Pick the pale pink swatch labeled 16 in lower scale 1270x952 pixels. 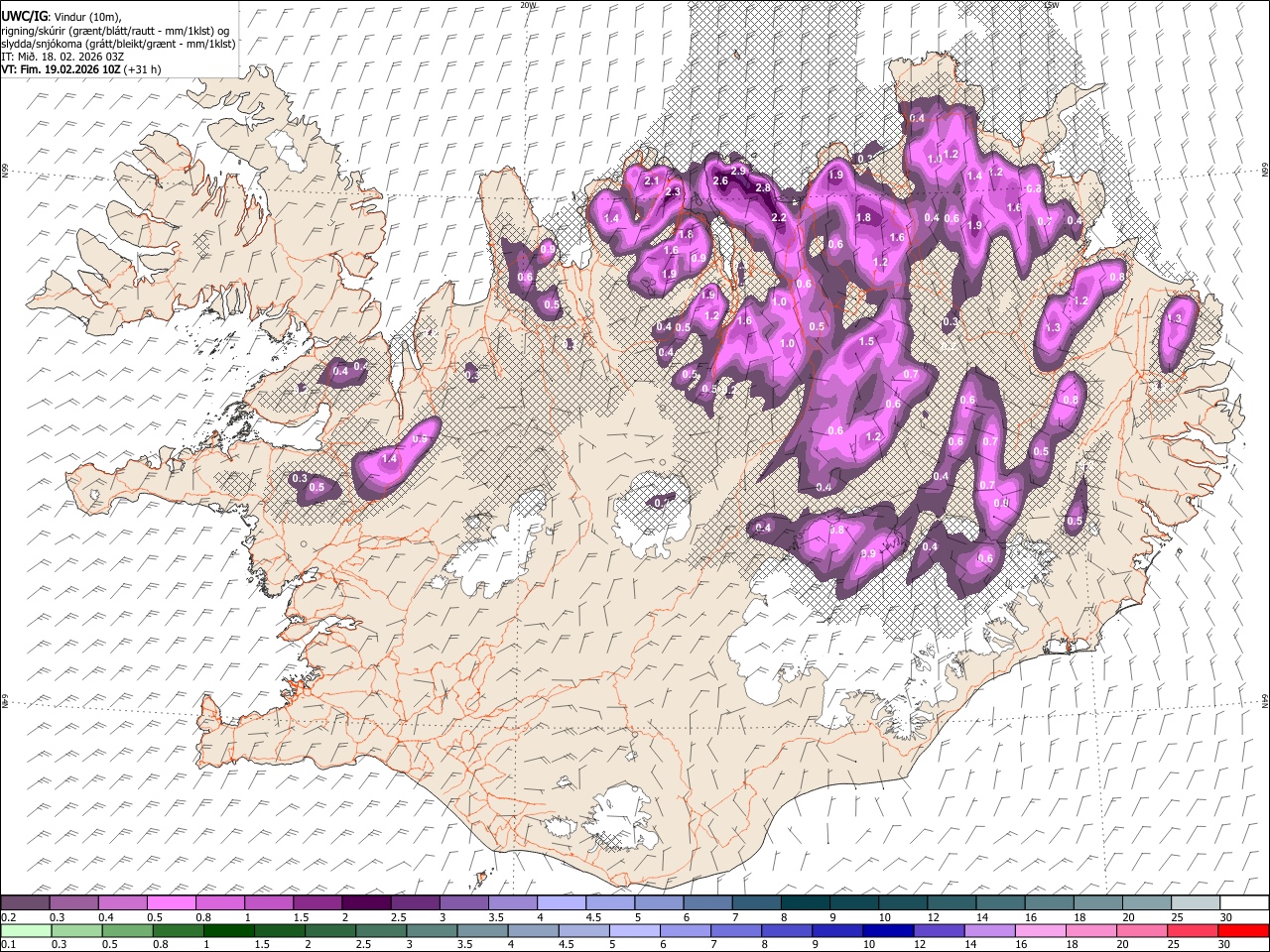1040,930
